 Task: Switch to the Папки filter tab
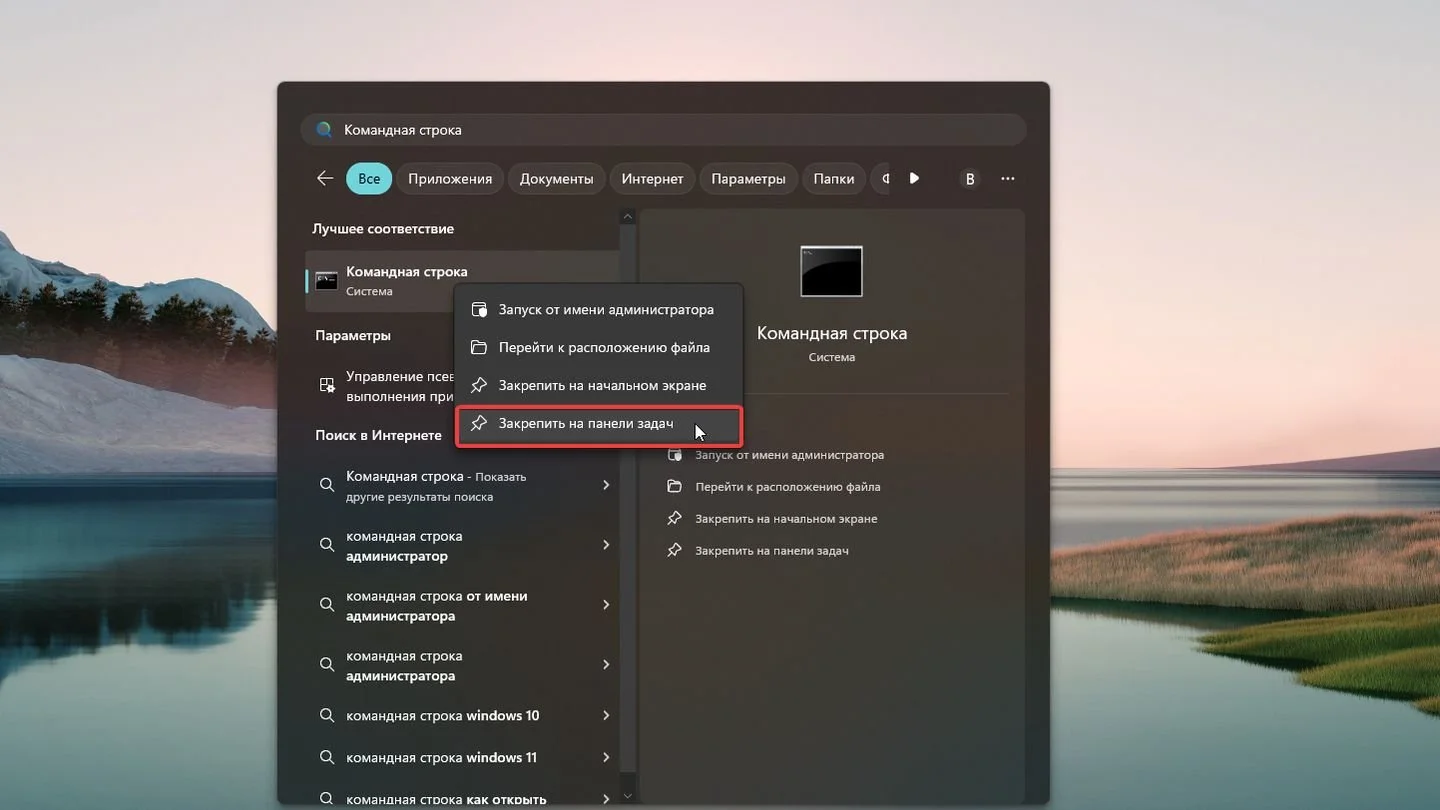pyautogui.click(x=834, y=179)
